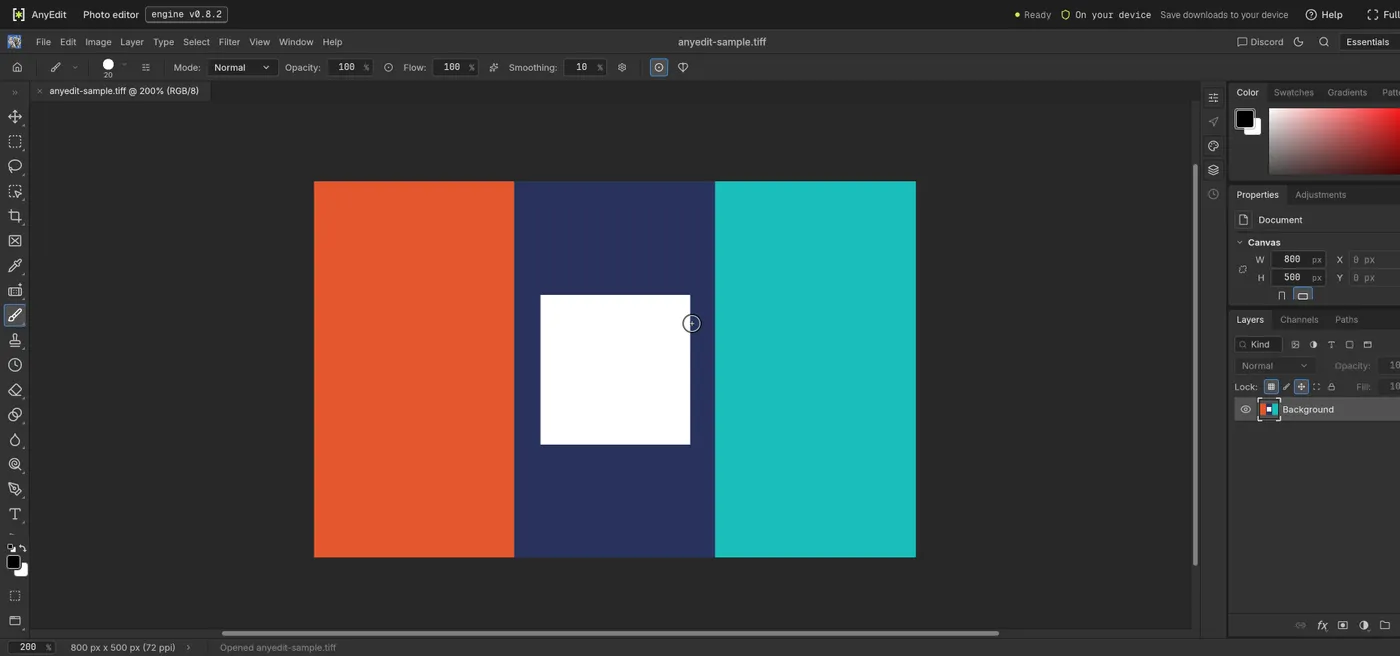
Task: Open the layers stack panel icon
Action: click(1213, 170)
